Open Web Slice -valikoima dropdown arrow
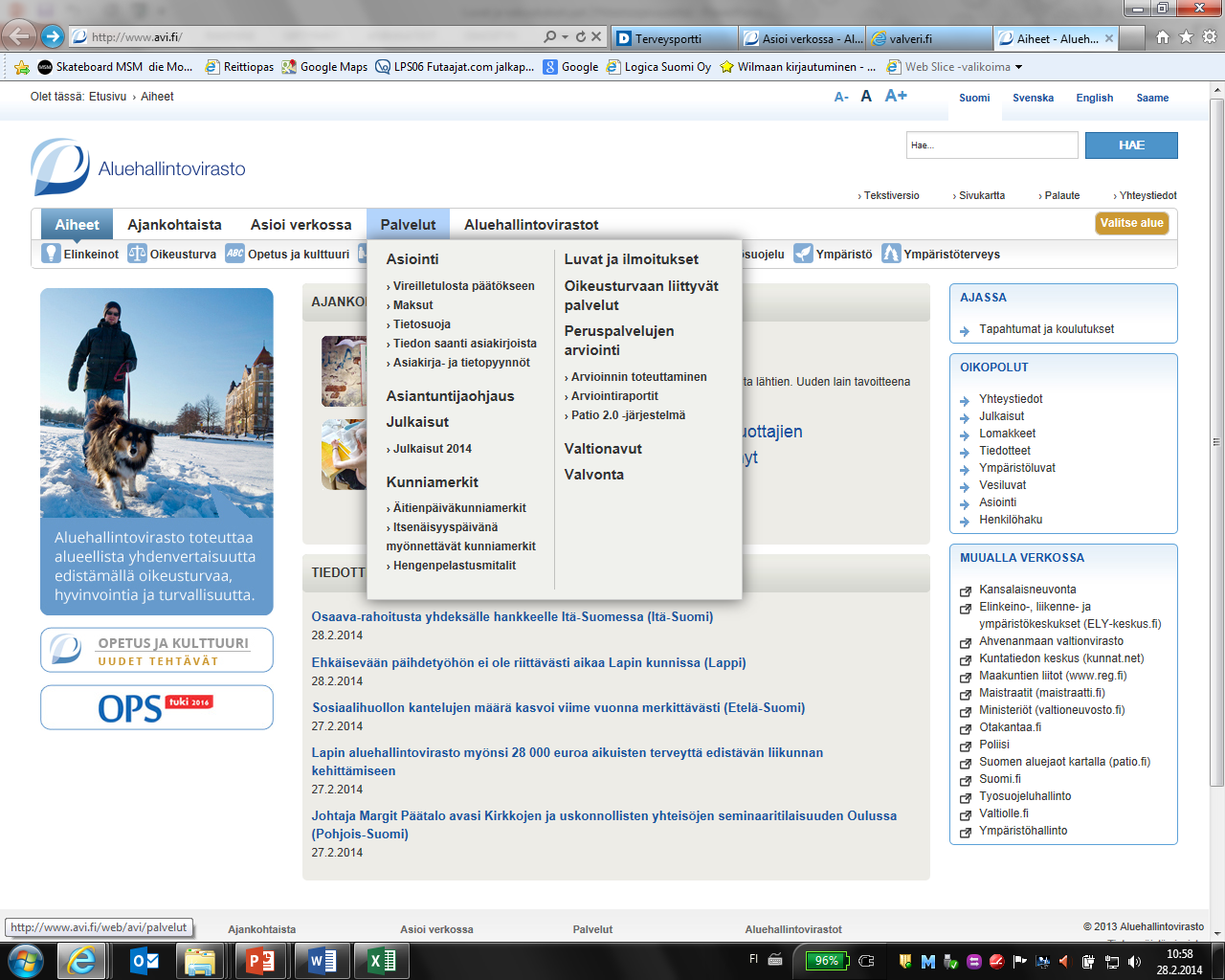The image size is (1225, 980). pos(1018,67)
